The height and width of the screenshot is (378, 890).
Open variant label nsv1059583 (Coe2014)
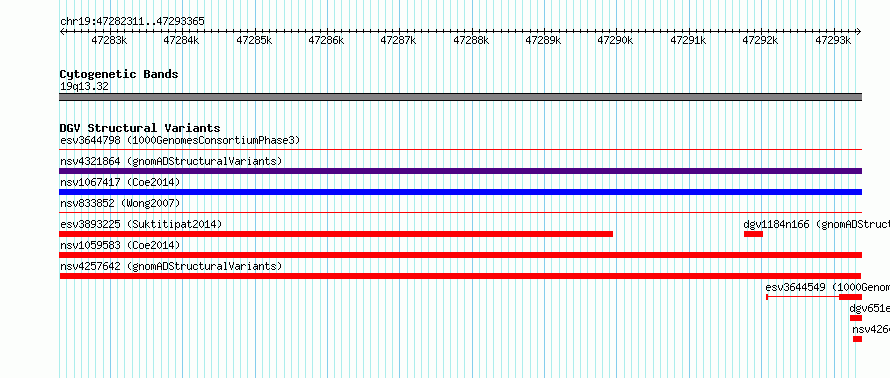(120, 245)
